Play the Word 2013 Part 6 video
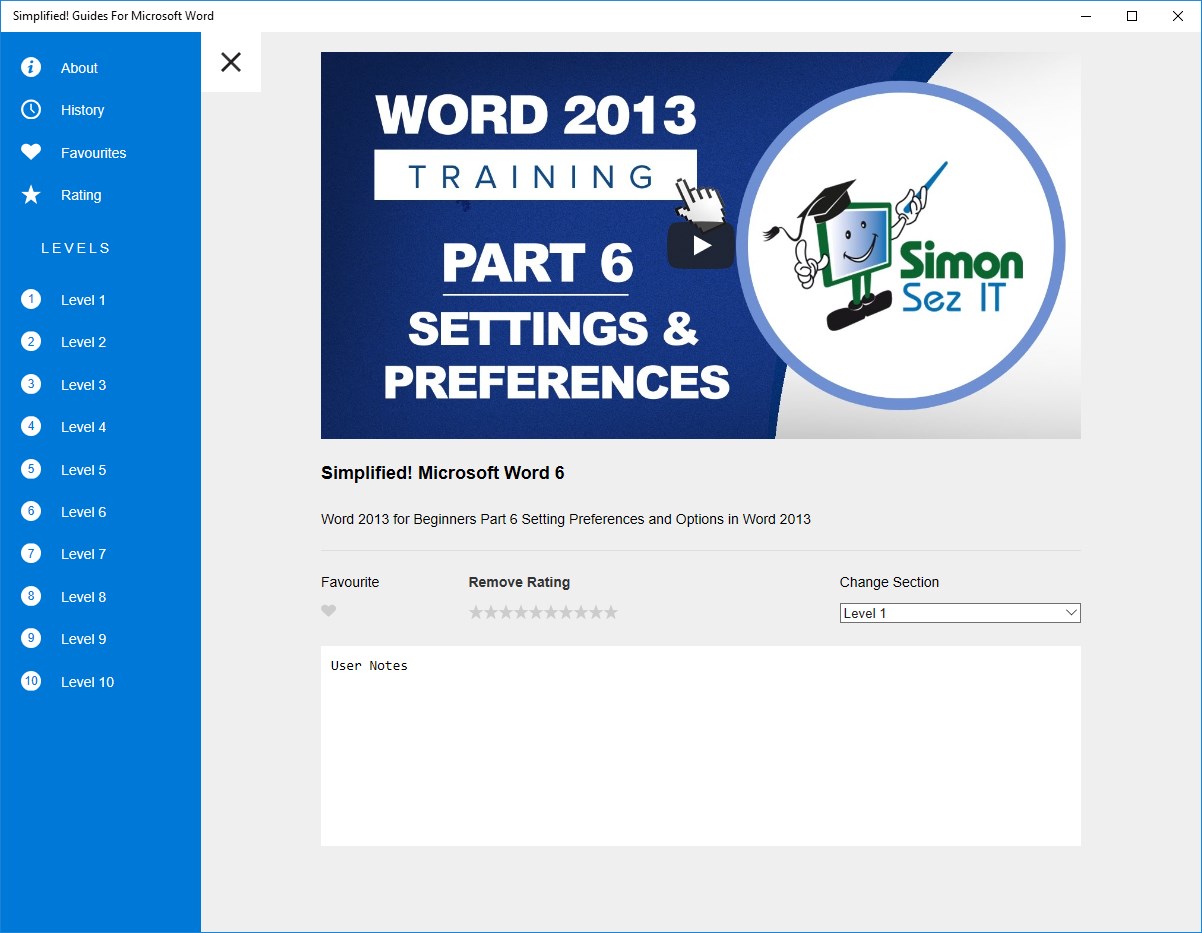This screenshot has height=933, width=1202. [701, 245]
